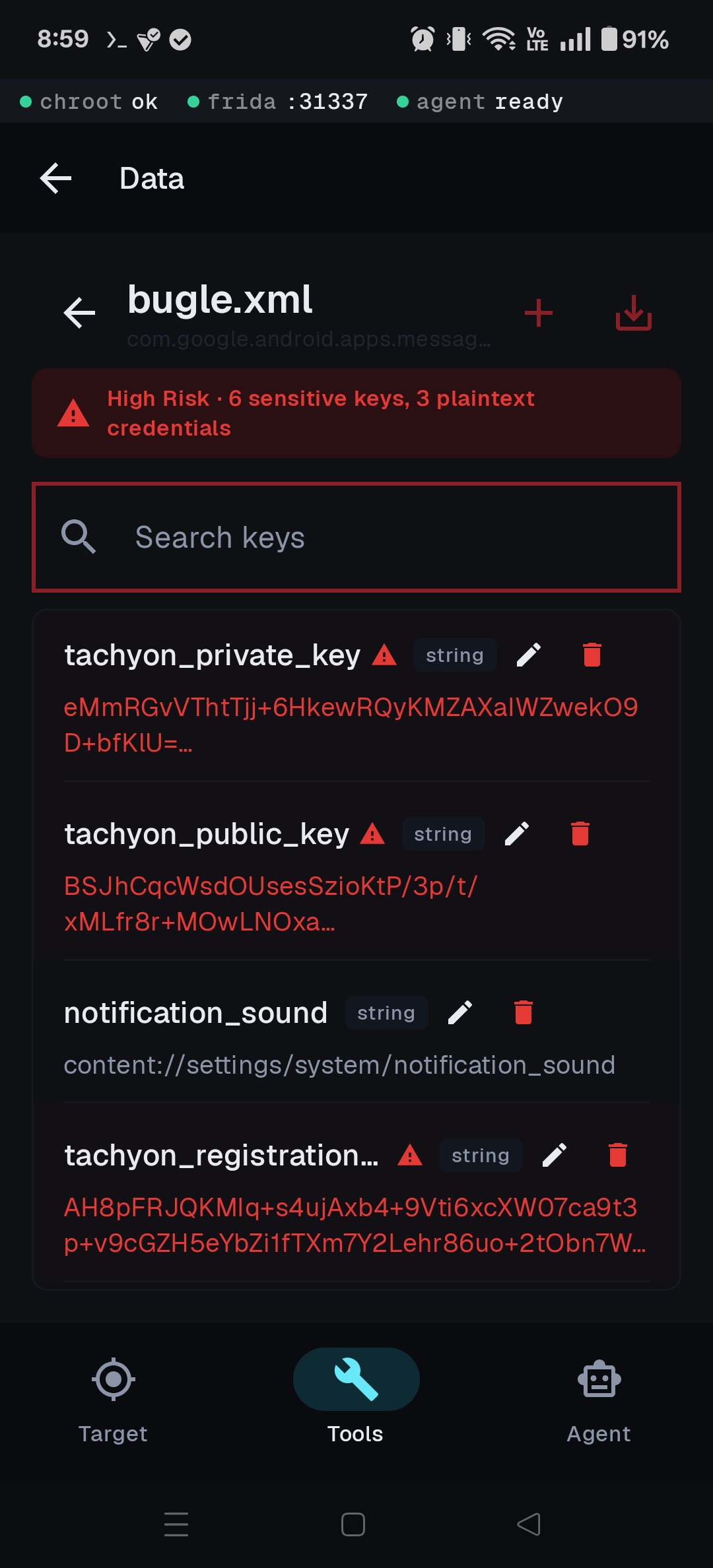Download the bugle.xml file
The image size is (713, 1568).
tap(632, 313)
